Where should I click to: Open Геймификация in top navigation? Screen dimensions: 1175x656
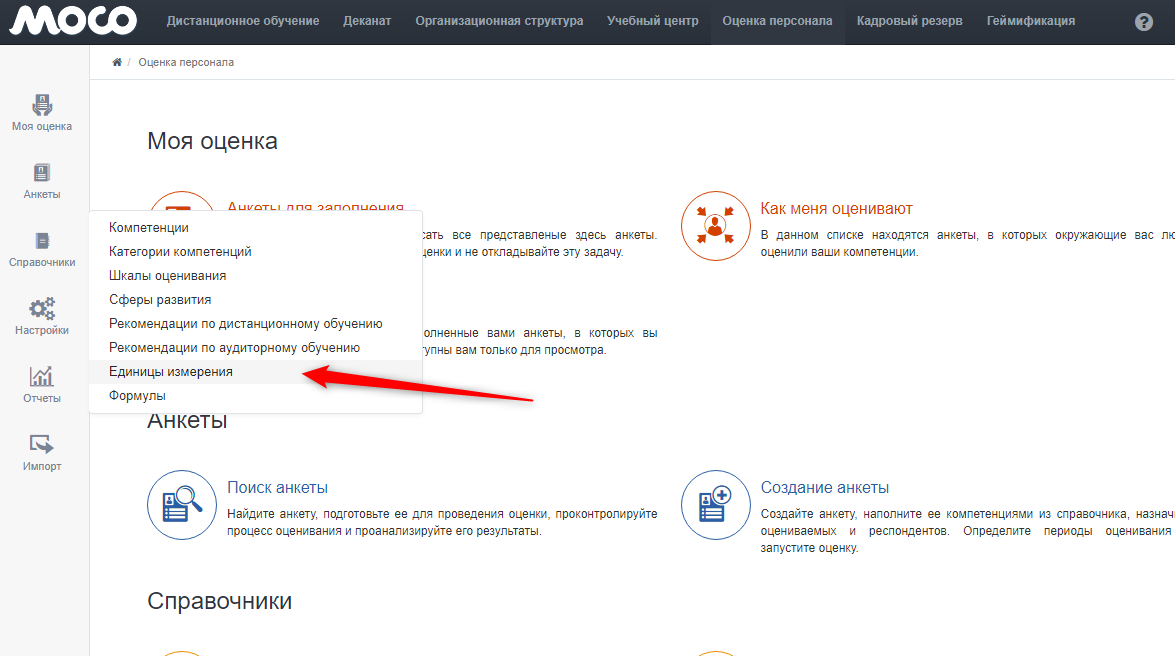(x=1030, y=21)
